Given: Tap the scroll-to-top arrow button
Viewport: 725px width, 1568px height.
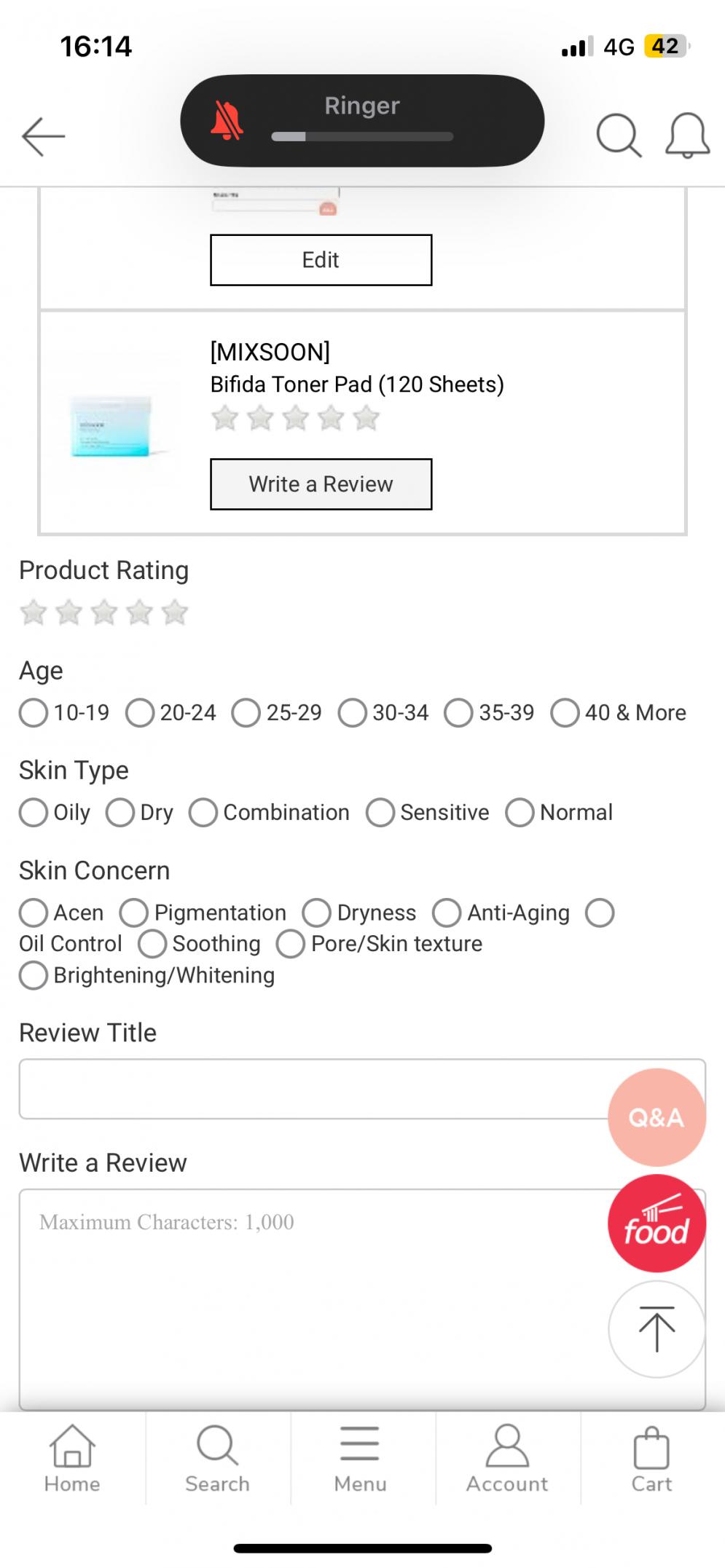Looking at the screenshot, I should tap(656, 1329).
